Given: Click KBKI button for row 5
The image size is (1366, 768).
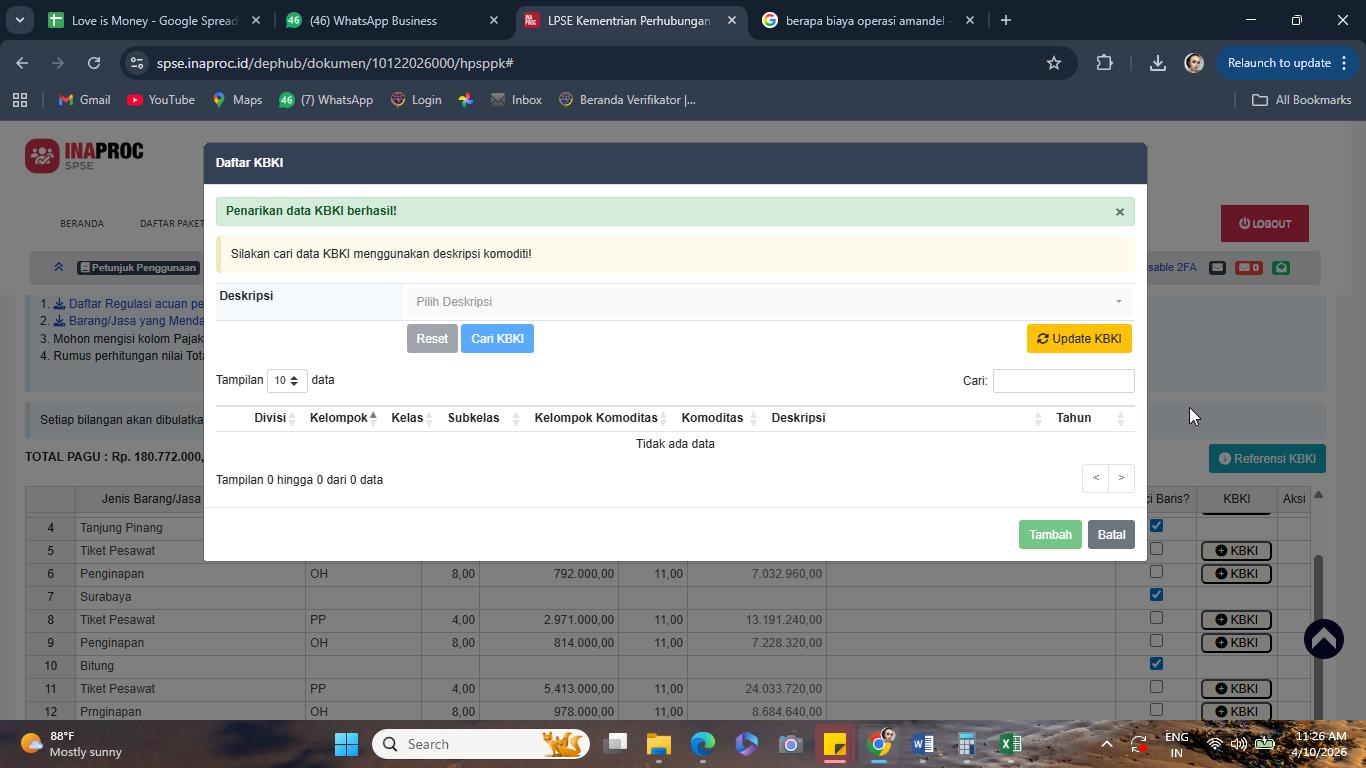Looking at the screenshot, I should point(1236,551).
